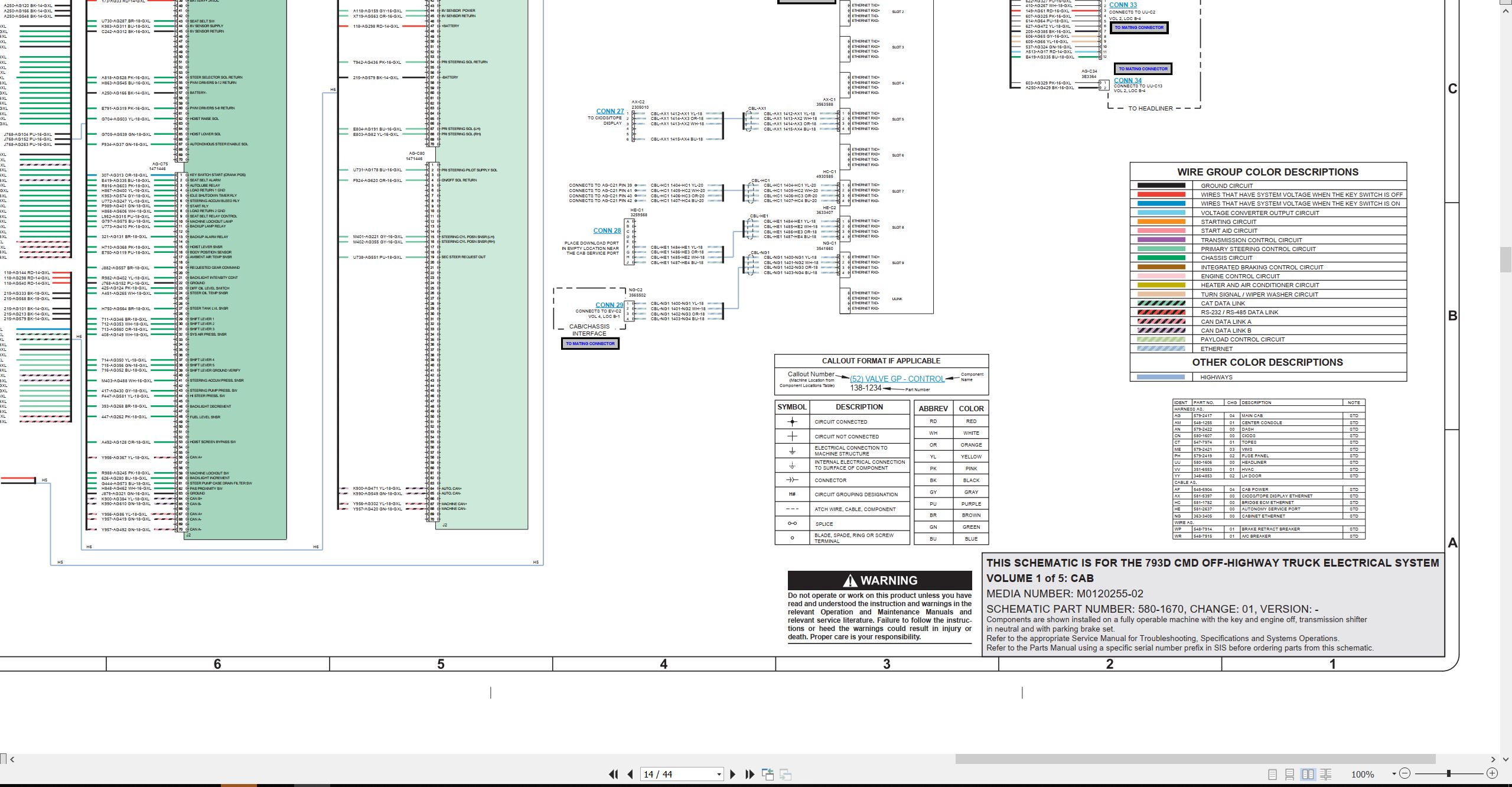Click grid column number 4 label
The height and width of the screenshot is (787, 1512).
coord(664,664)
